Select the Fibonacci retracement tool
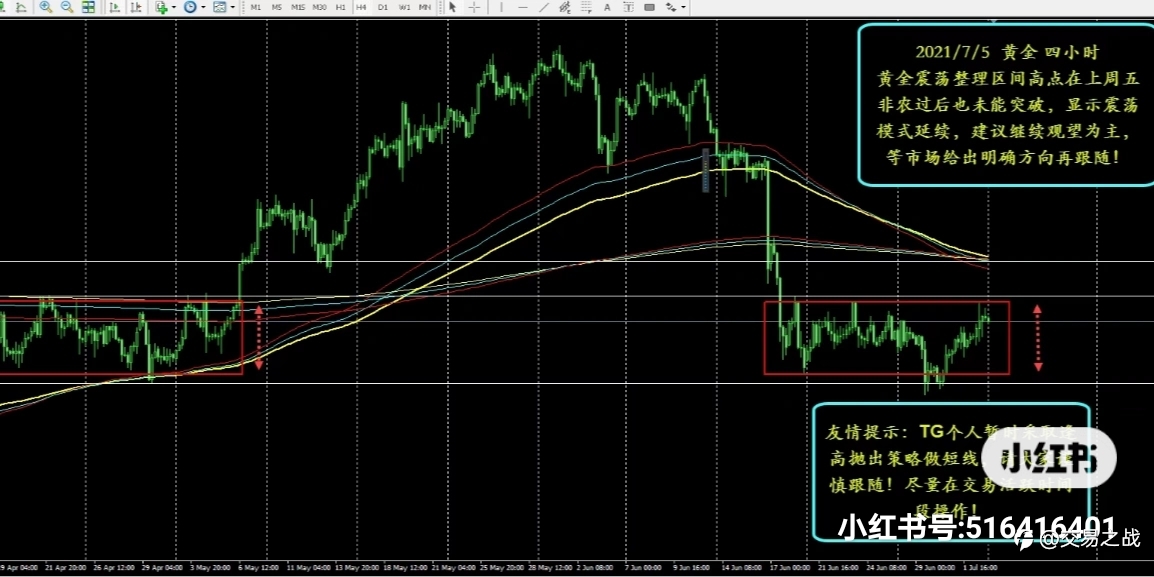This screenshot has height=577, width=1154. coord(587,7)
